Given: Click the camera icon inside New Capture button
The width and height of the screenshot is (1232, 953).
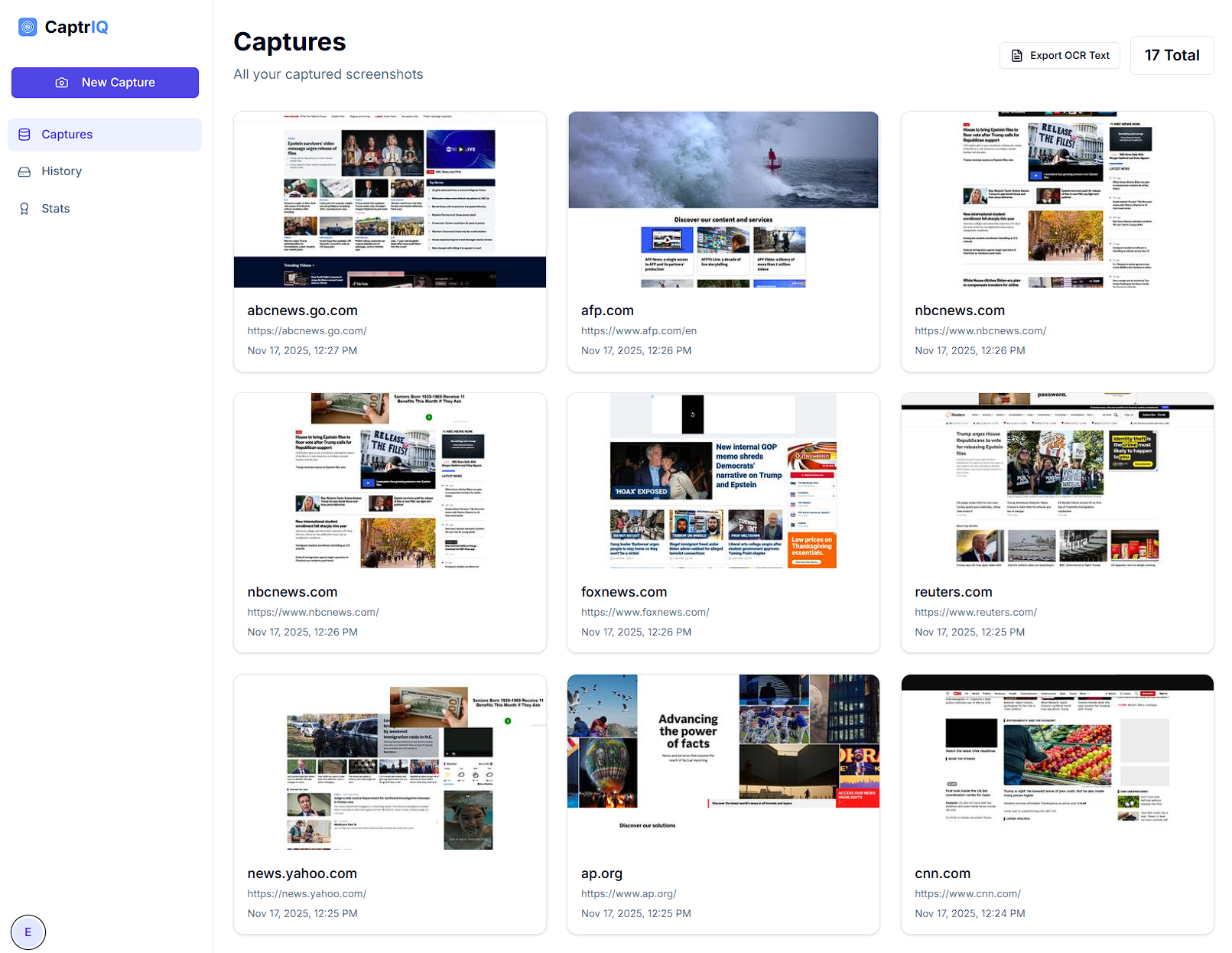Looking at the screenshot, I should 61,82.
